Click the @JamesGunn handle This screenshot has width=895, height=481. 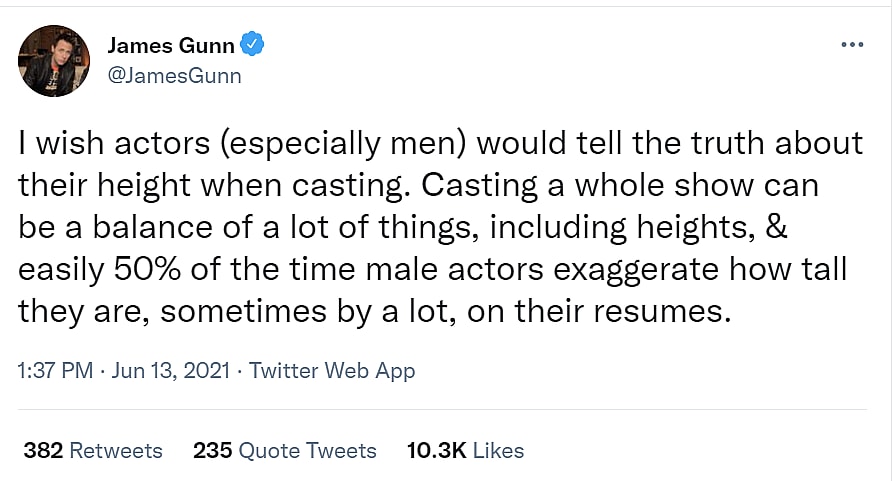click(x=174, y=75)
